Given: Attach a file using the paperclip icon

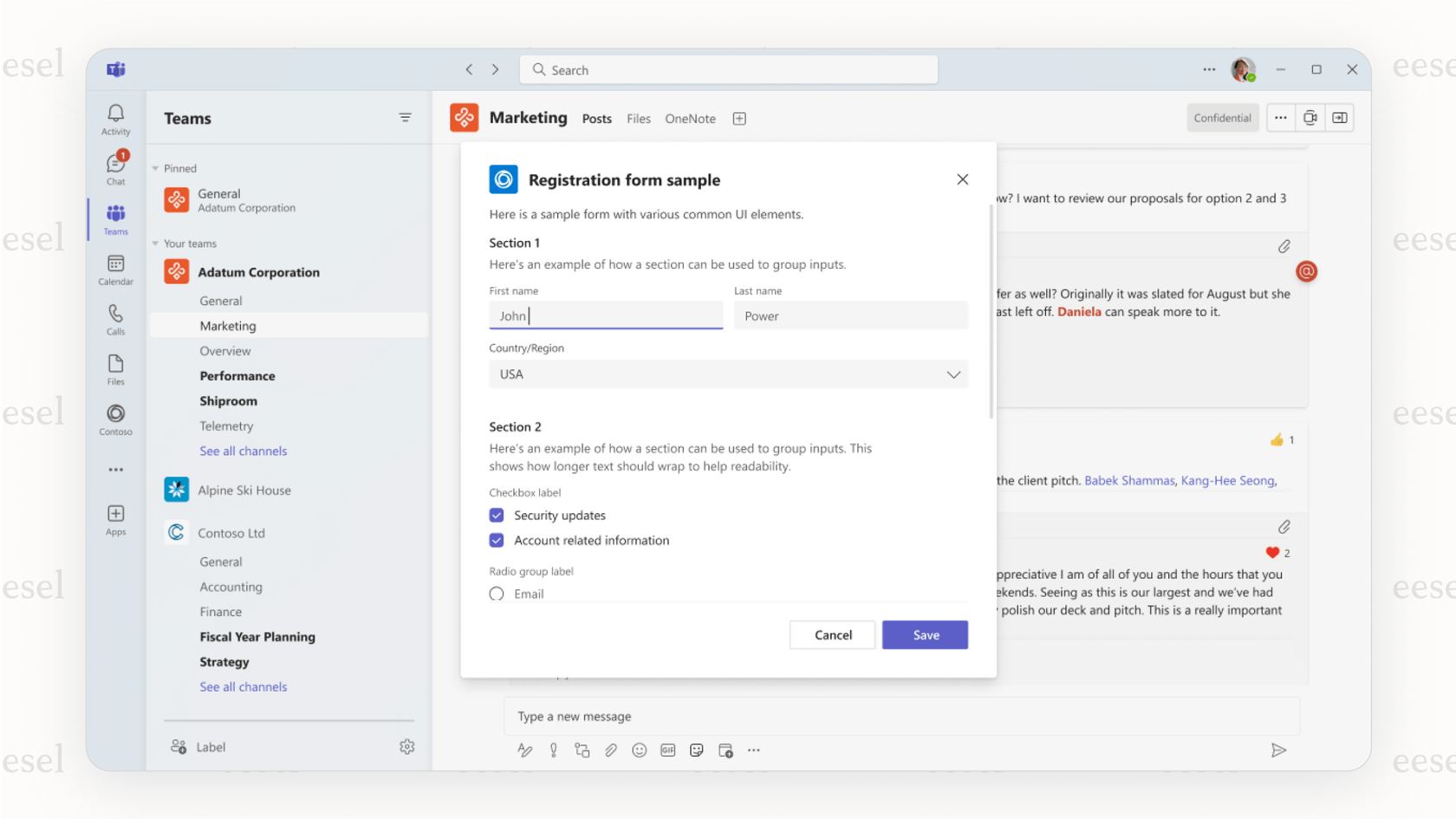Looking at the screenshot, I should point(611,750).
